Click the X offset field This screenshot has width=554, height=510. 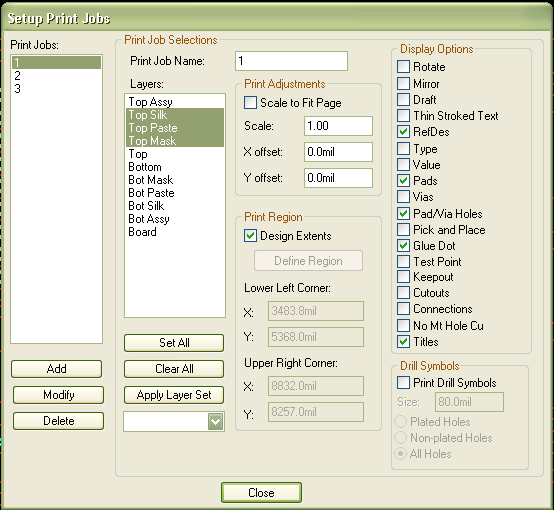(338, 152)
